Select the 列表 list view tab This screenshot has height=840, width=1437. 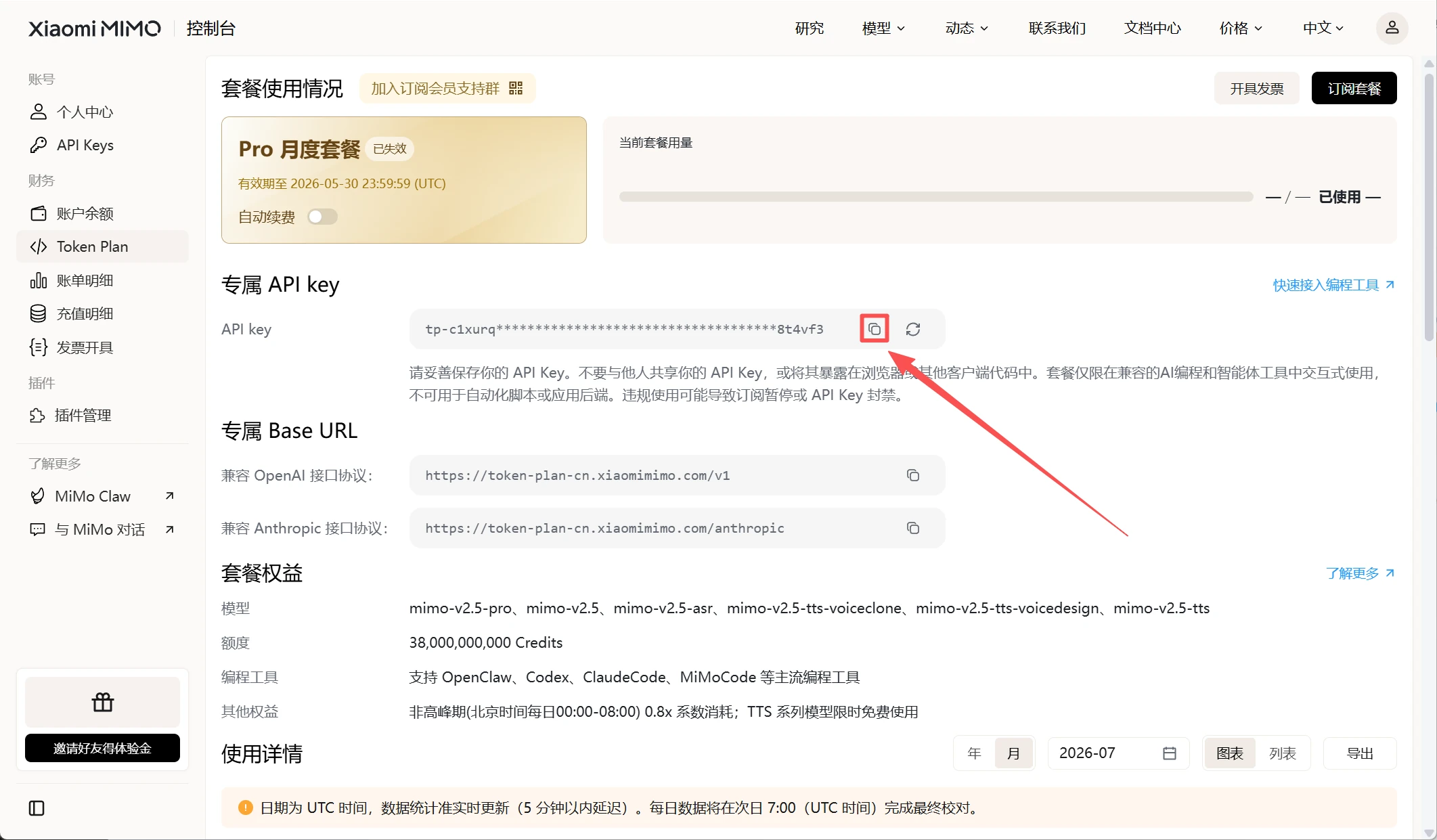(x=1283, y=753)
